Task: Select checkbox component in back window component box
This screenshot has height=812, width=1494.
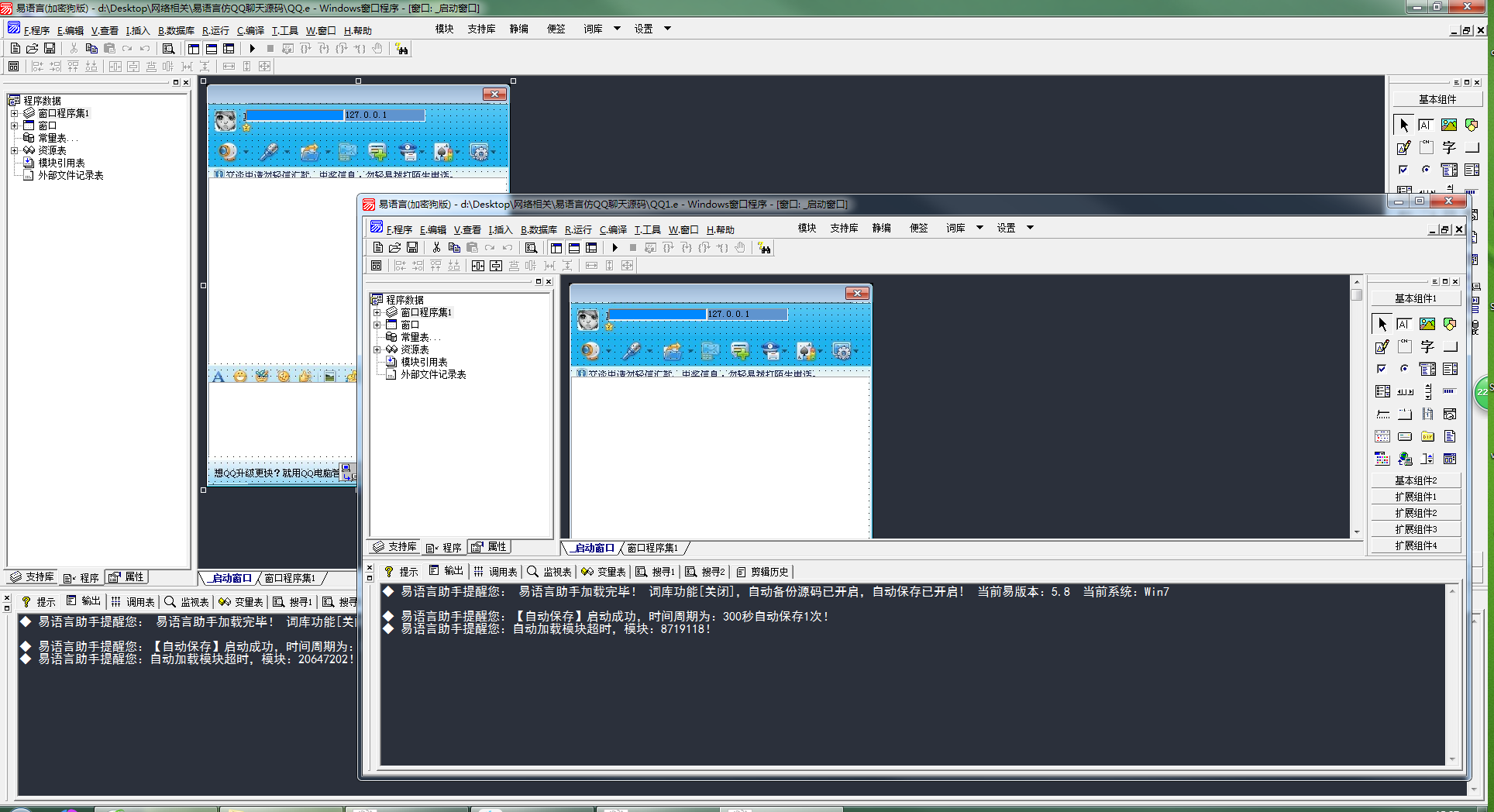Action: coord(1403,170)
